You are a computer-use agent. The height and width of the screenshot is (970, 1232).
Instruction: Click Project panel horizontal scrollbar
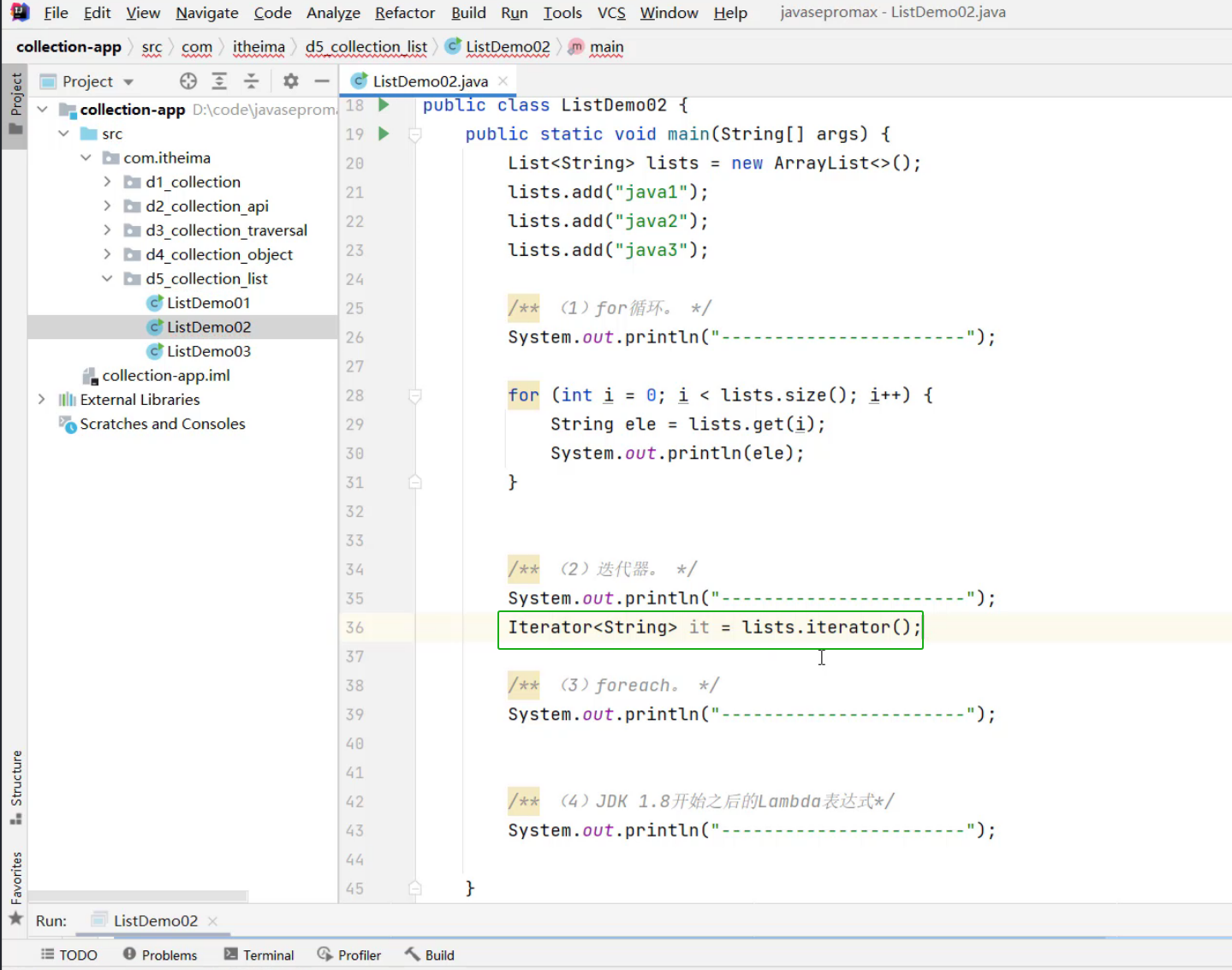[x=137, y=896]
